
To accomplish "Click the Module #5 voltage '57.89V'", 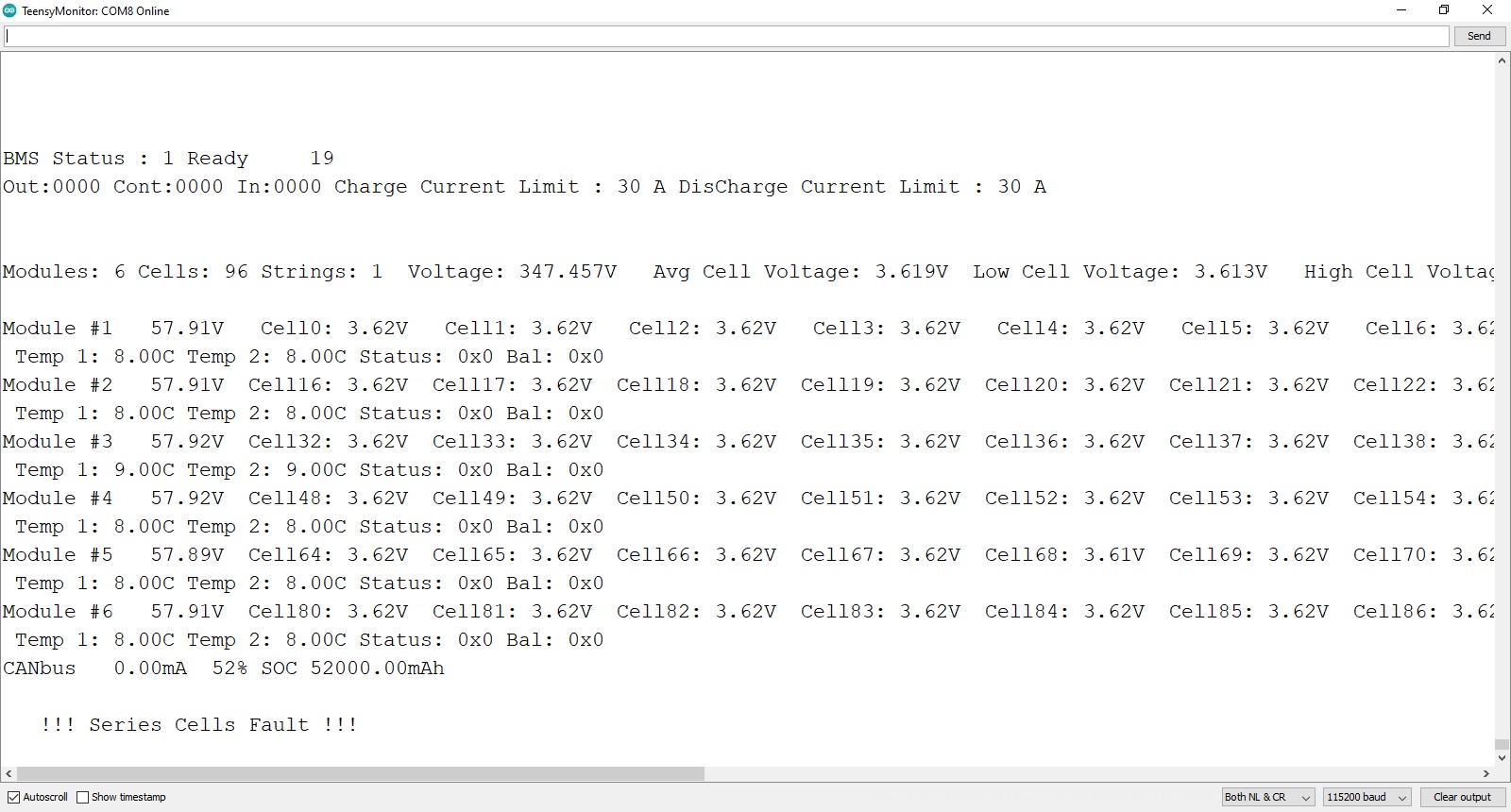I will (187, 555).
